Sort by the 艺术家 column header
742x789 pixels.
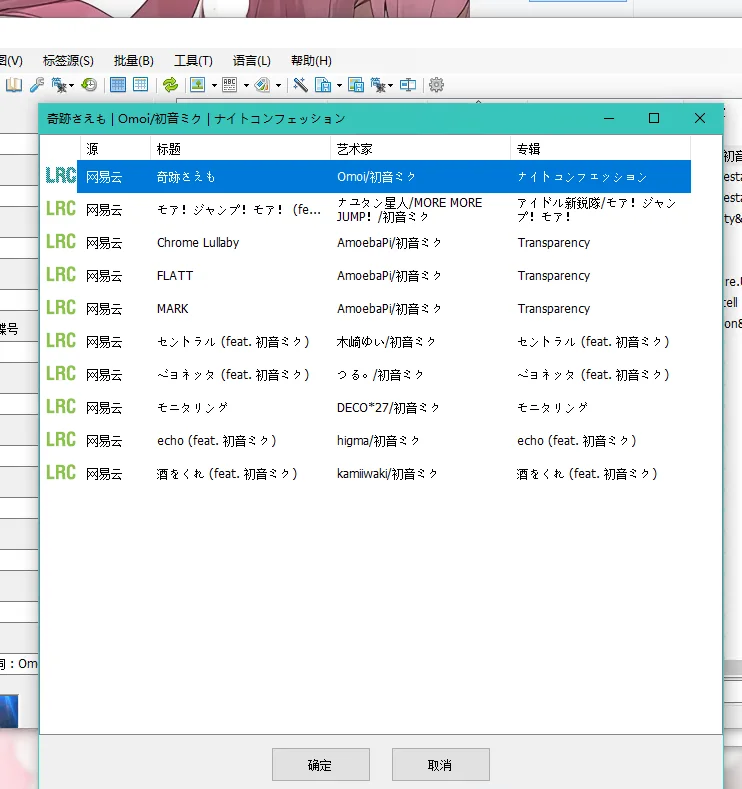pos(420,149)
